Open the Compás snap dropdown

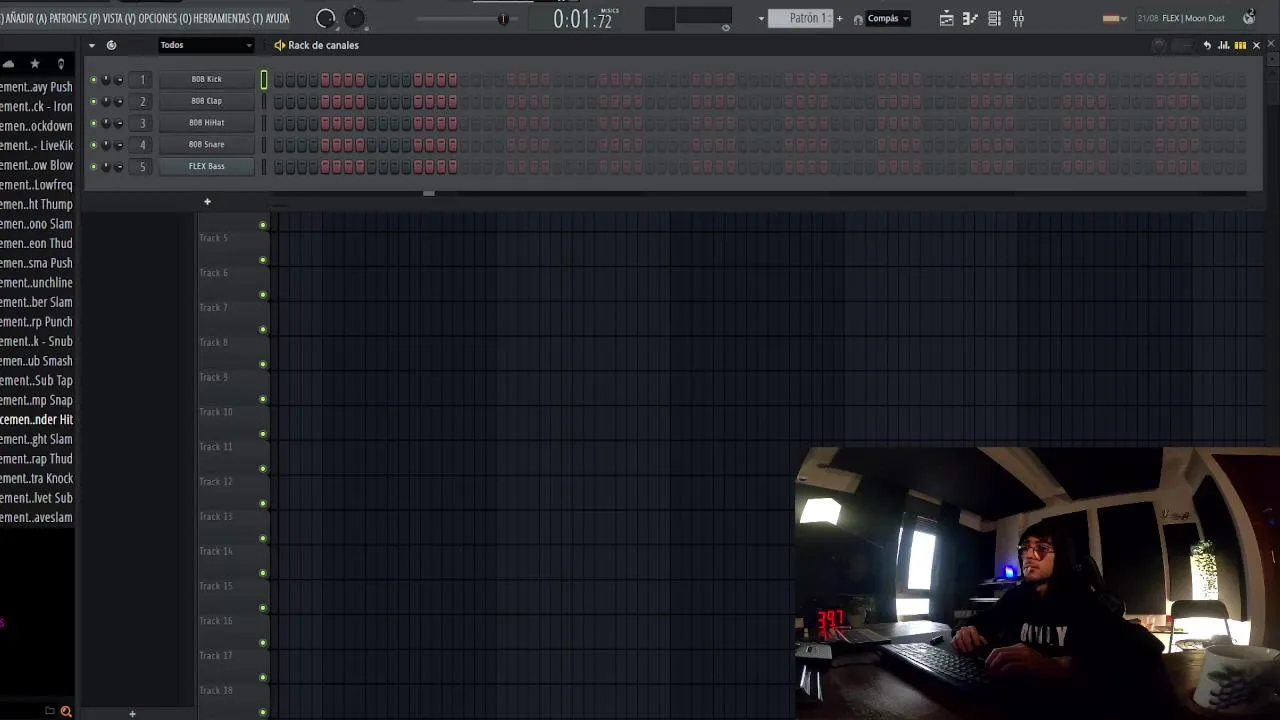pyautogui.click(x=887, y=18)
